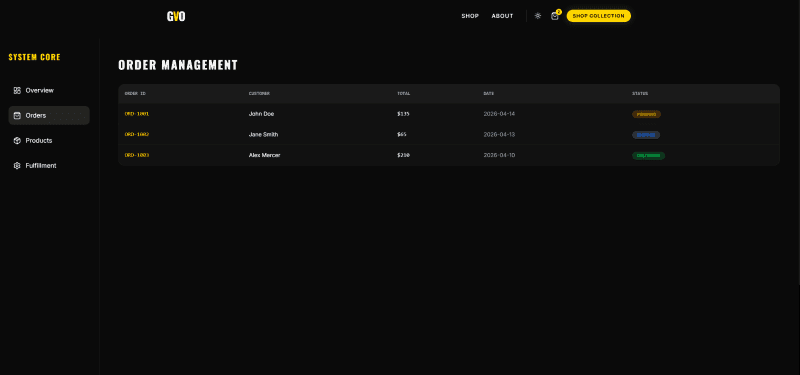This screenshot has width=800, height=375.
Task: Open the Shop menu item
Action: pos(470,16)
